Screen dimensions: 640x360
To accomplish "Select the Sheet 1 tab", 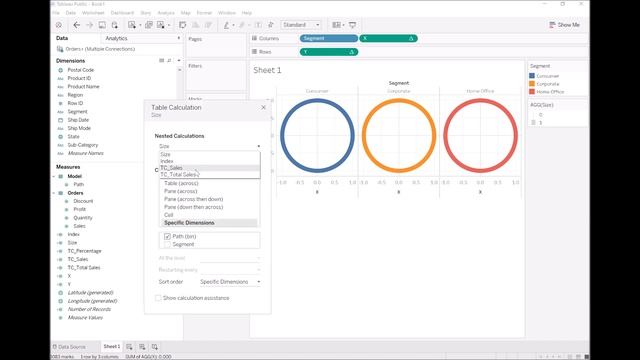I will pos(111,347).
